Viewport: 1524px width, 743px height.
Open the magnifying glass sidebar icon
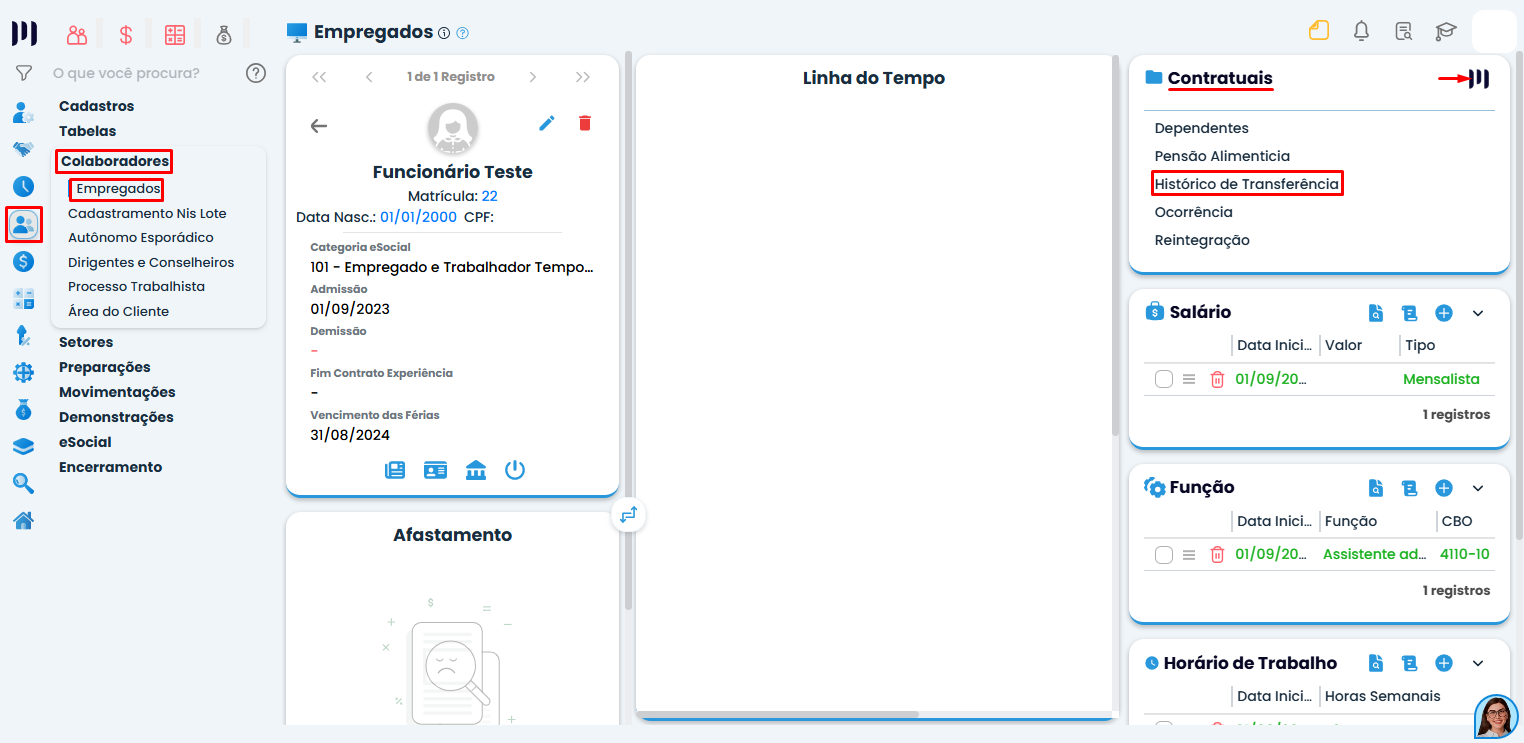23,484
